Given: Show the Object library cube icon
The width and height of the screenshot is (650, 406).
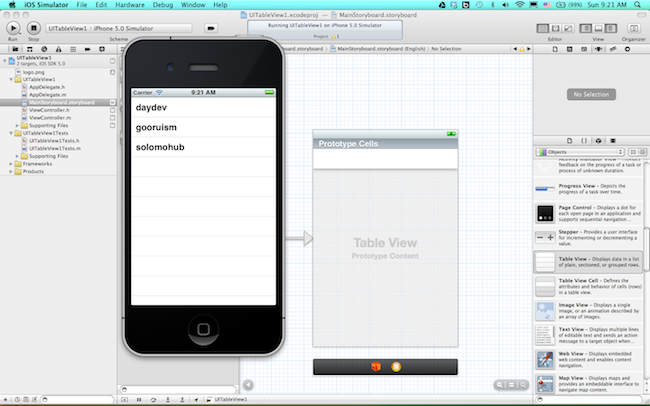Looking at the screenshot, I should [598, 141].
